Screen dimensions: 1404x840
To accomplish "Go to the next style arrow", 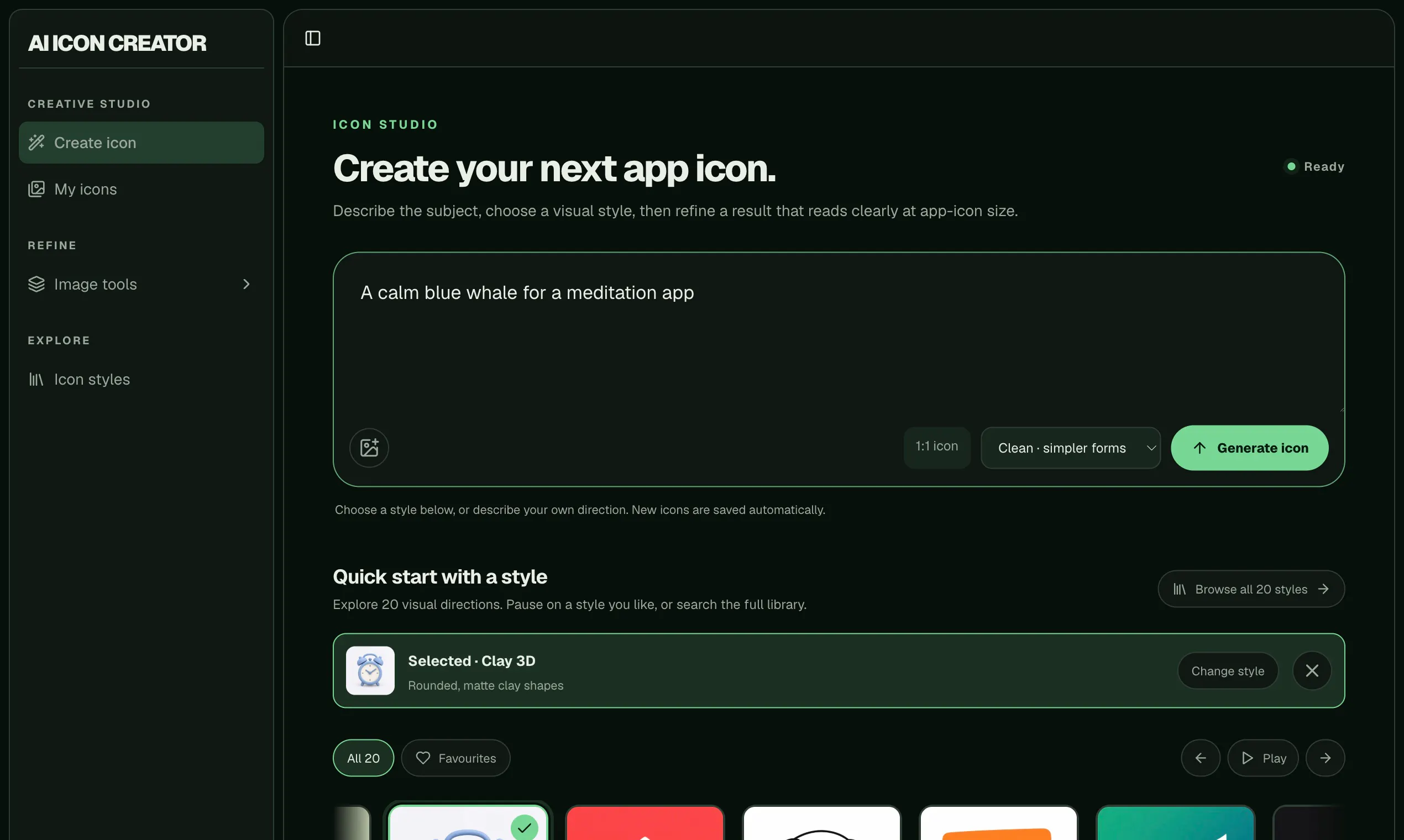I will (x=1325, y=758).
